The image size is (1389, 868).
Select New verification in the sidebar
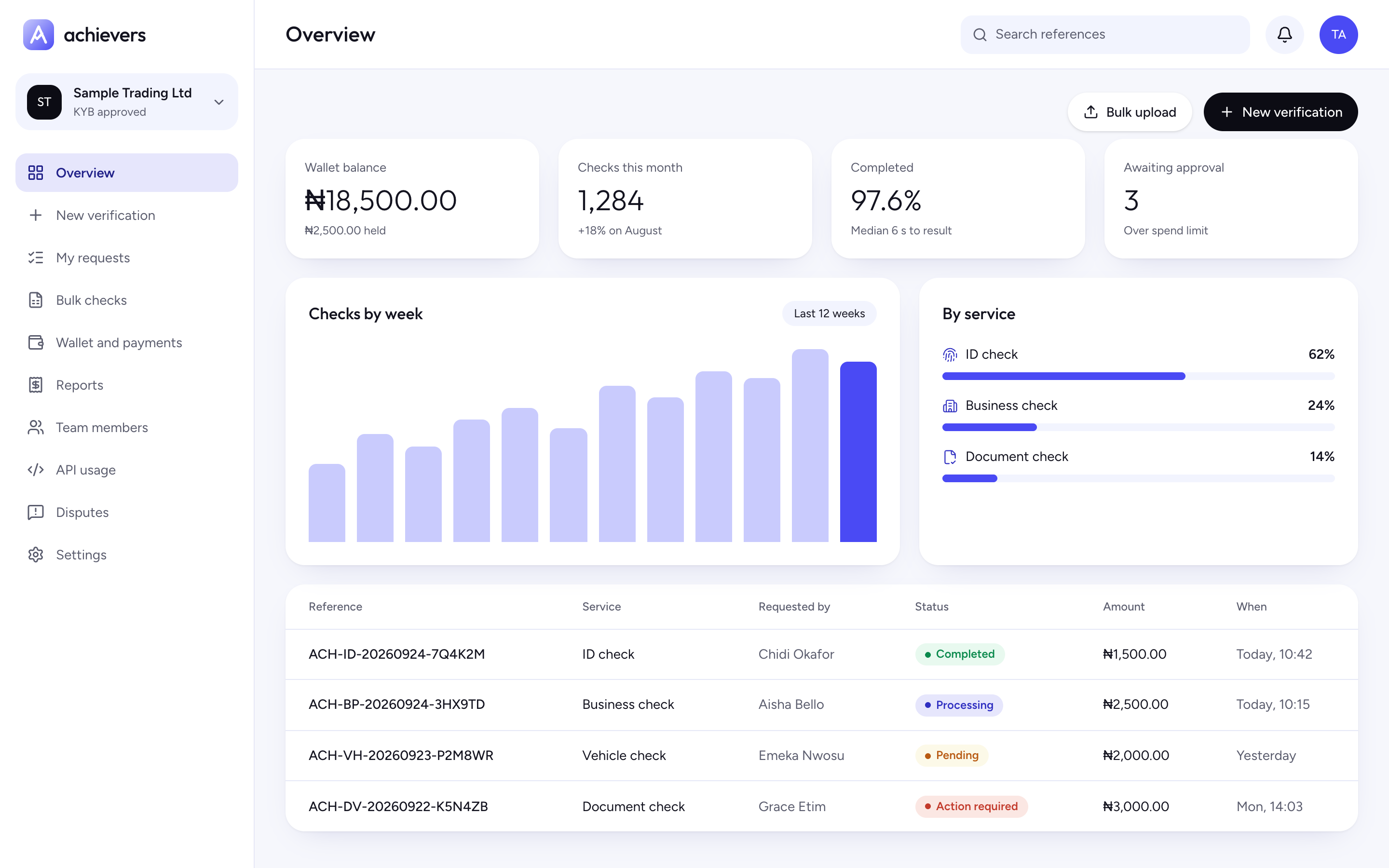click(x=127, y=215)
